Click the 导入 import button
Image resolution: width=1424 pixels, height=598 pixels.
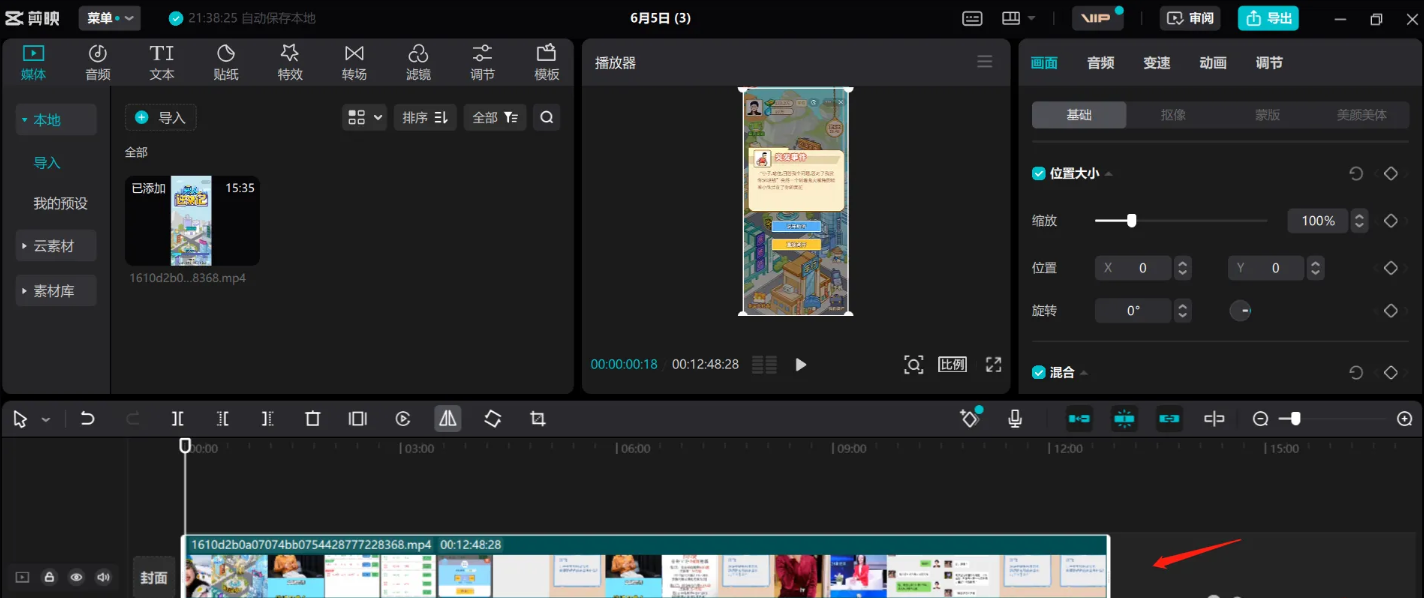click(x=161, y=118)
